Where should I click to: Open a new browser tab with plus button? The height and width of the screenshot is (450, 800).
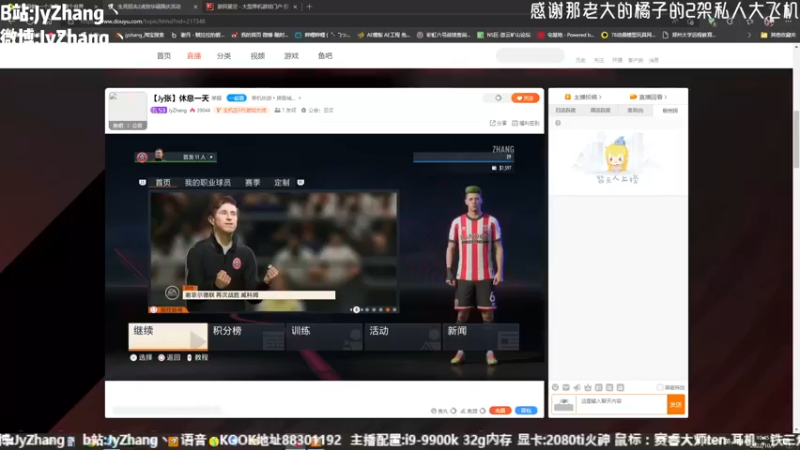pos(309,7)
